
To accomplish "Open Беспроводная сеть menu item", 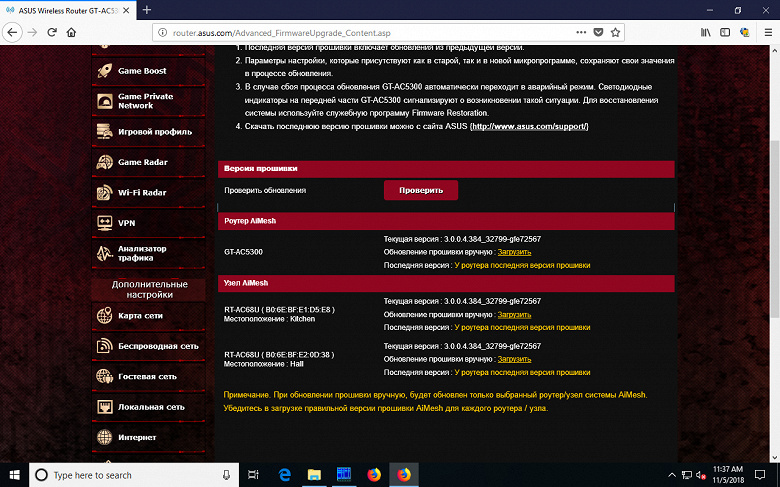I will [x=148, y=346].
